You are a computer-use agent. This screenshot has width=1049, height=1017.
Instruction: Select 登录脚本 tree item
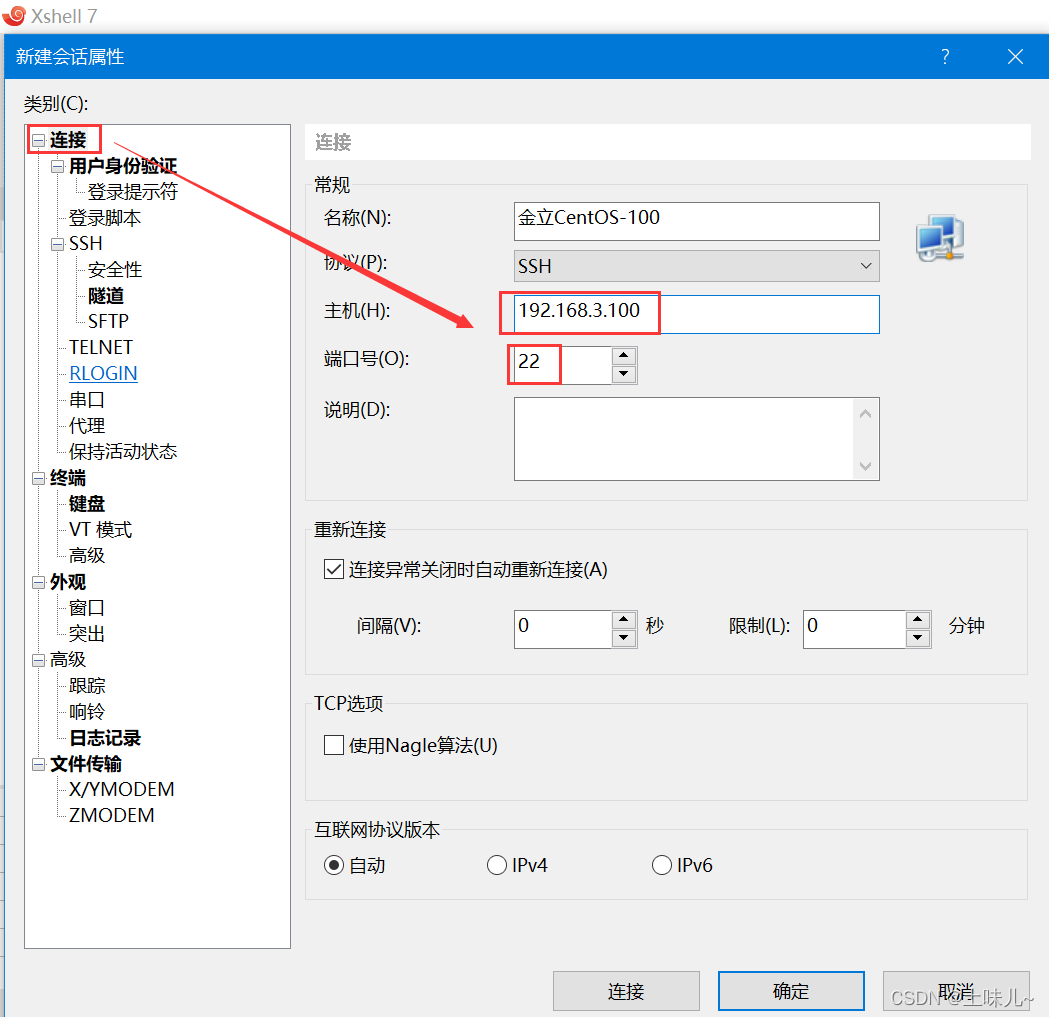105,218
